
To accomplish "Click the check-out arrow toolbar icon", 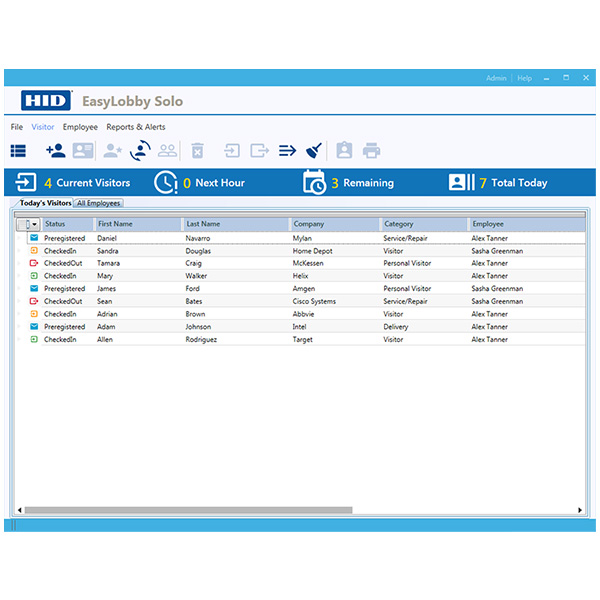I will tap(259, 151).
